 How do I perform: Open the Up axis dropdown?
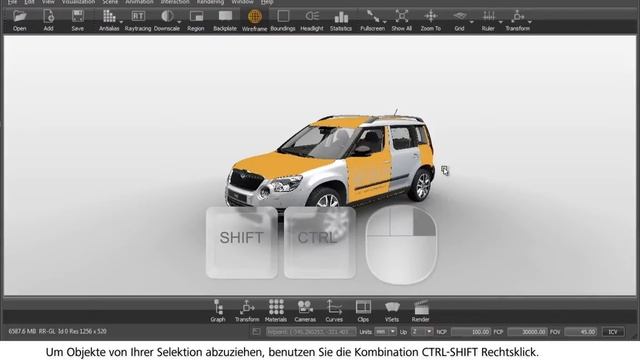pyautogui.click(x=422, y=332)
